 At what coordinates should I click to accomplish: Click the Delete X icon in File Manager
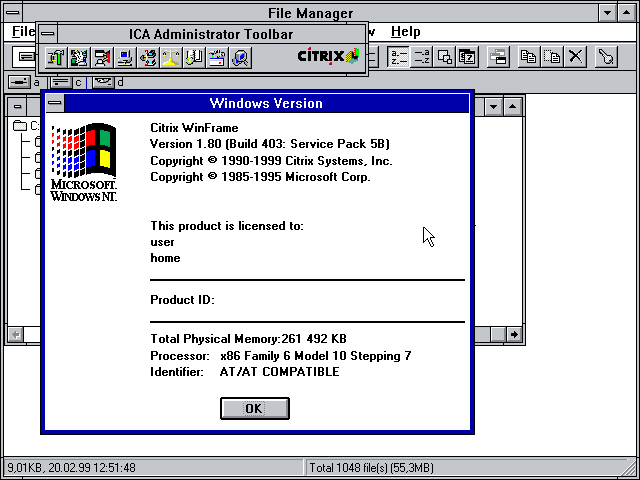pos(576,57)
